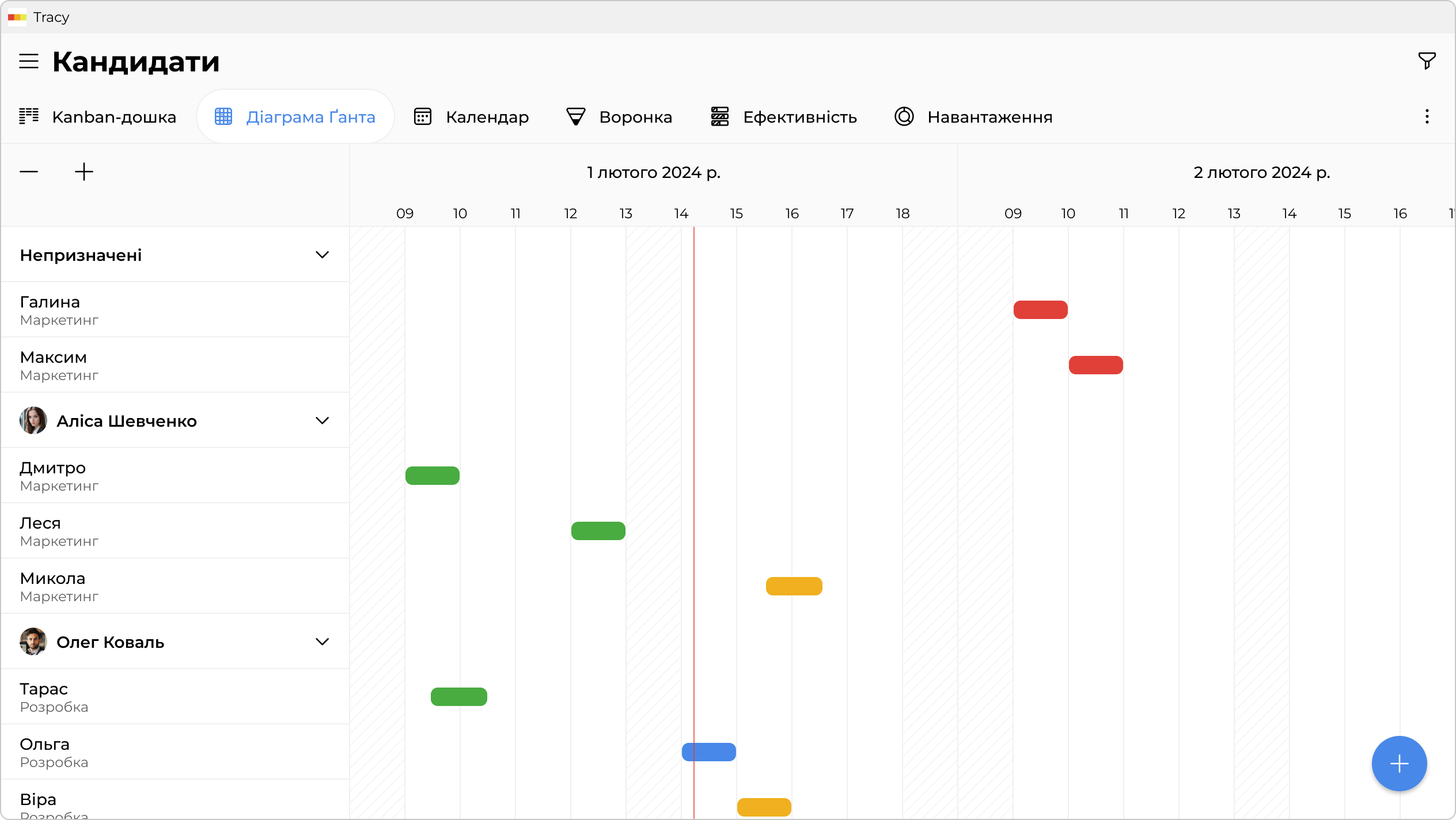Open the filter funnel icon
The height and width of the screenshot is (820, 1456).
pyautogui.click(x=1427, y=61)
